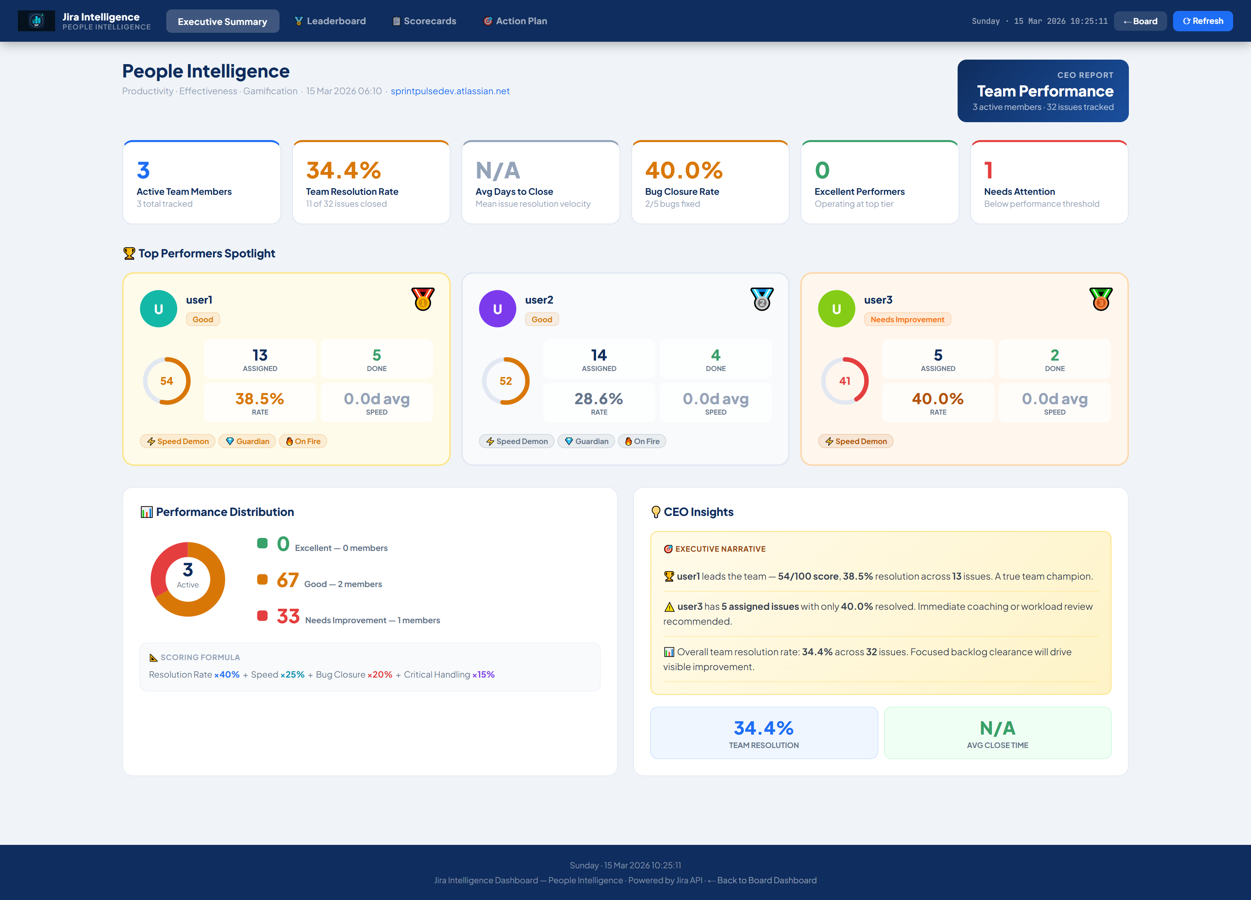Image resolution: width=1251 pixels, height=900 pixels.
Task: Click the Jira Intelligence logo icon
Action: click(x=37, y=20)
